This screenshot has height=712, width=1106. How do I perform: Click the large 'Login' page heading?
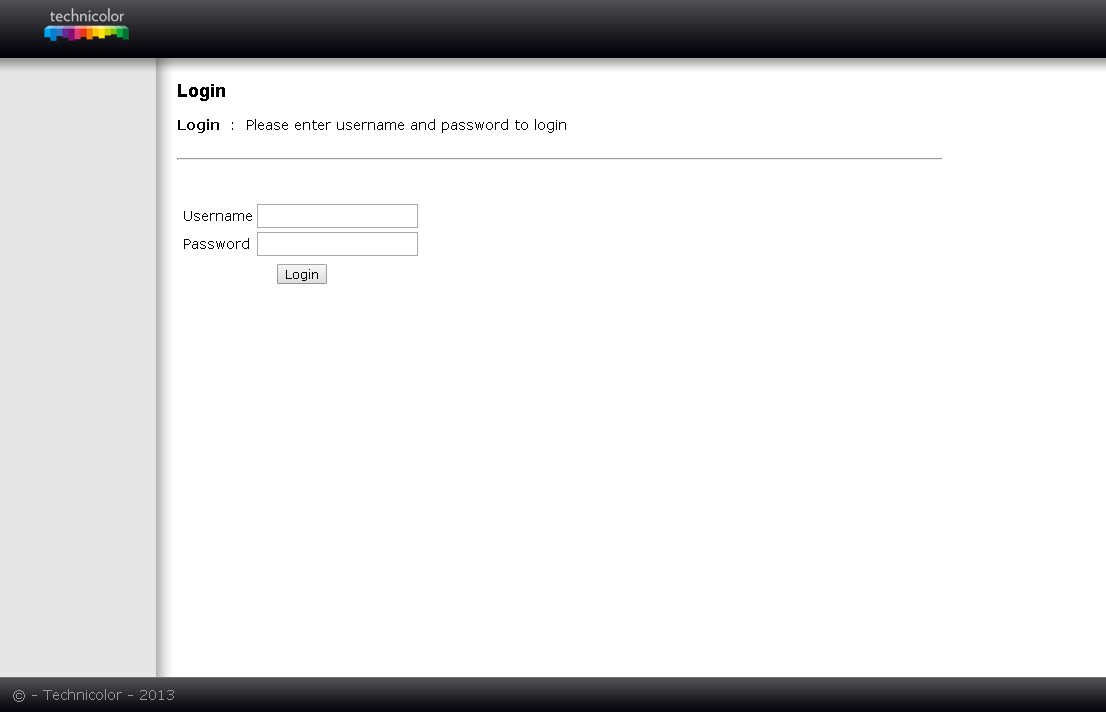(x=201, y=91)
